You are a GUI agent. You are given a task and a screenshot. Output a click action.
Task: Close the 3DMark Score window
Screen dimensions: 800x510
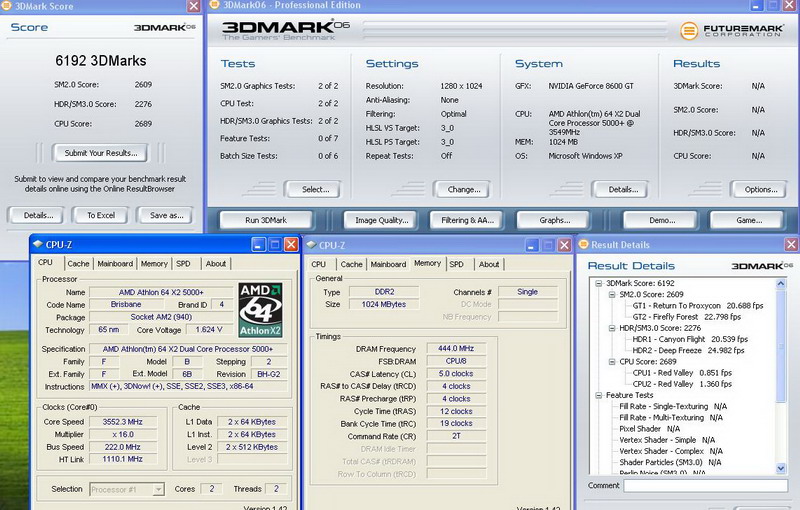(x=194, y=6)
